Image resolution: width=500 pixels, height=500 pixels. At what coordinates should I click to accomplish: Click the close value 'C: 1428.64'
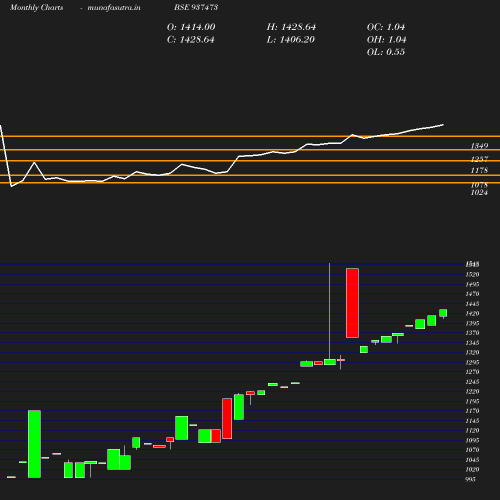[191, 40]
